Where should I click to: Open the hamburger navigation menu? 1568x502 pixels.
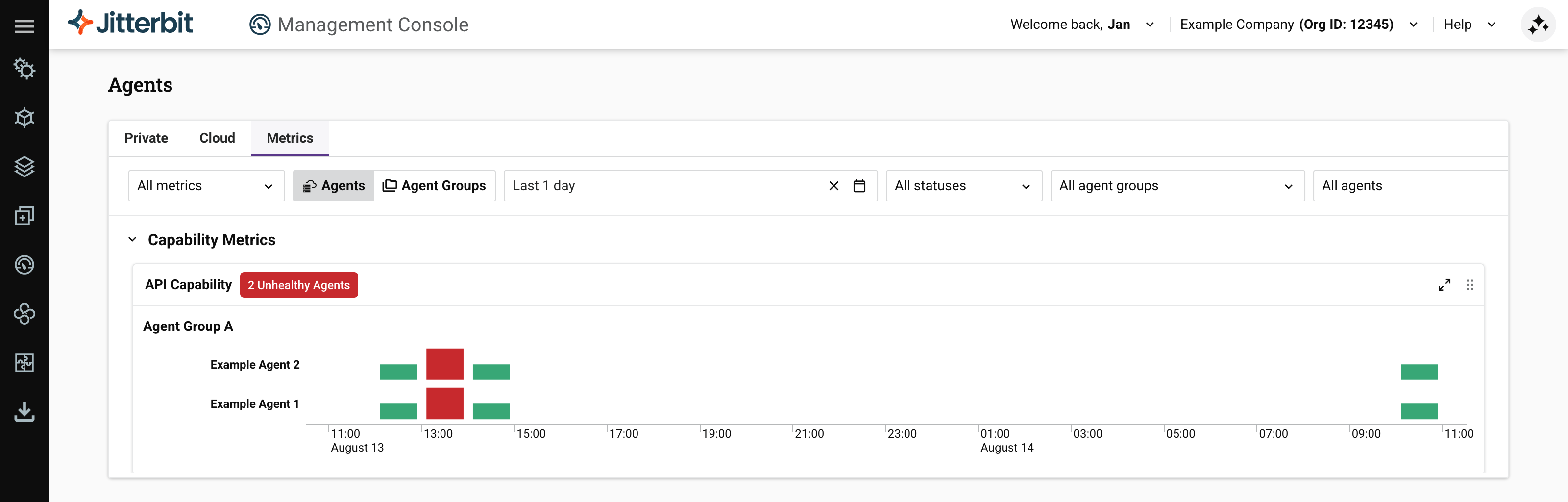24,25
